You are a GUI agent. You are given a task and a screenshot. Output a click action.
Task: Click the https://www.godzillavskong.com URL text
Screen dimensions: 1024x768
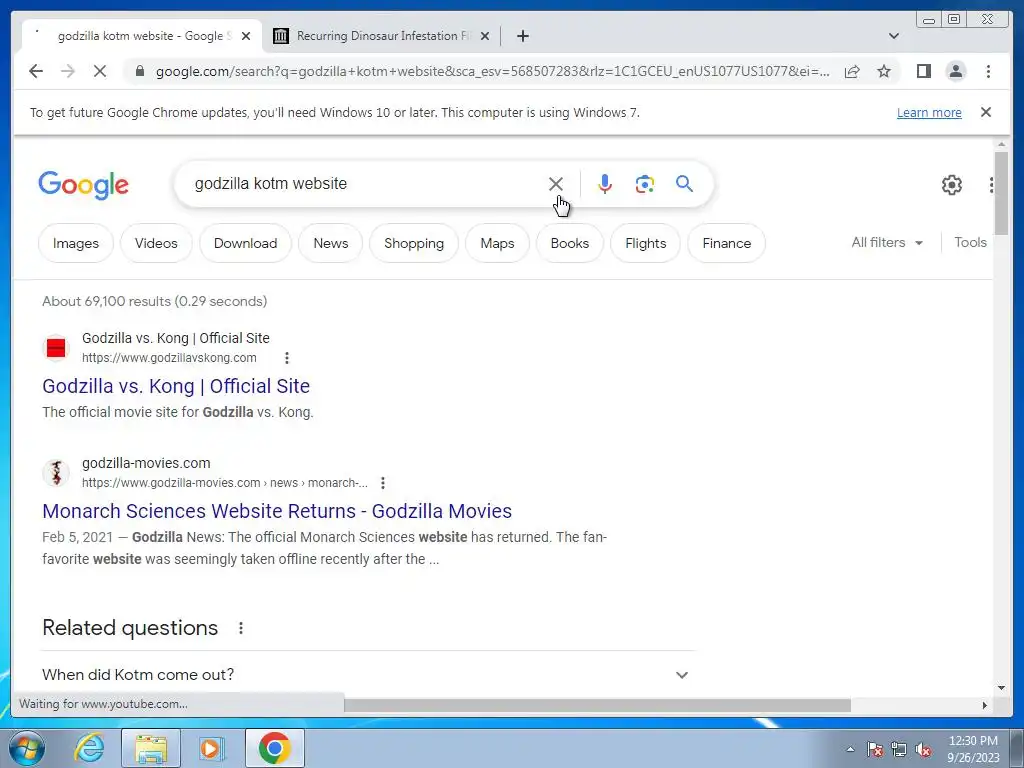point(169,358)
